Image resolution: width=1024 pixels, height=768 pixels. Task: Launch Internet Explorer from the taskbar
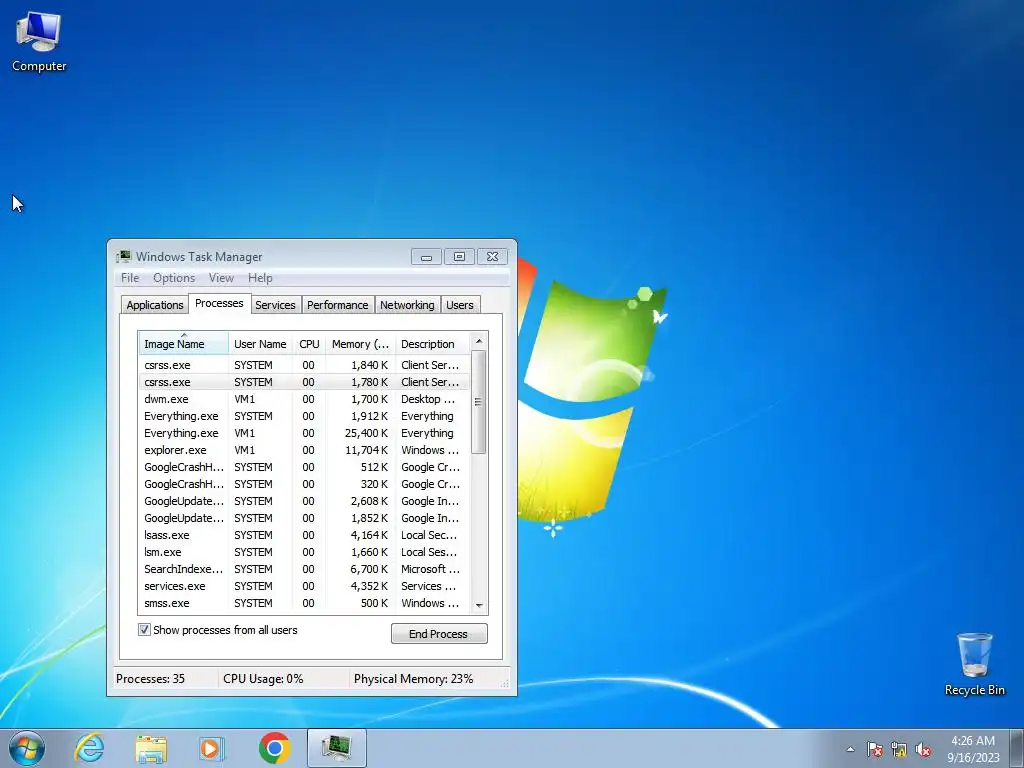[89, 748]
